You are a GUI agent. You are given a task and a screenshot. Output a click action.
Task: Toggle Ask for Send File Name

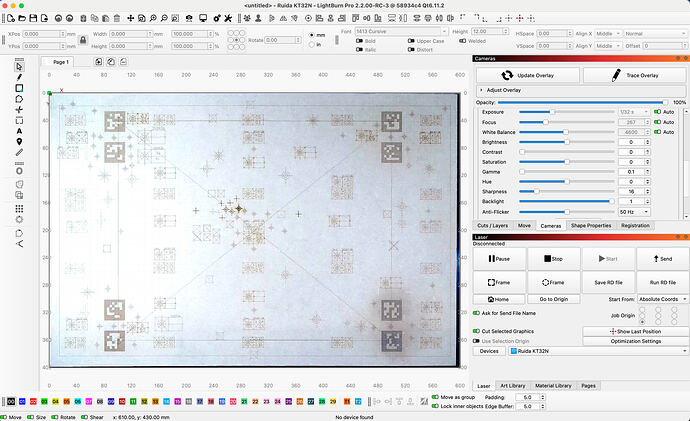[x=476, y=313]
